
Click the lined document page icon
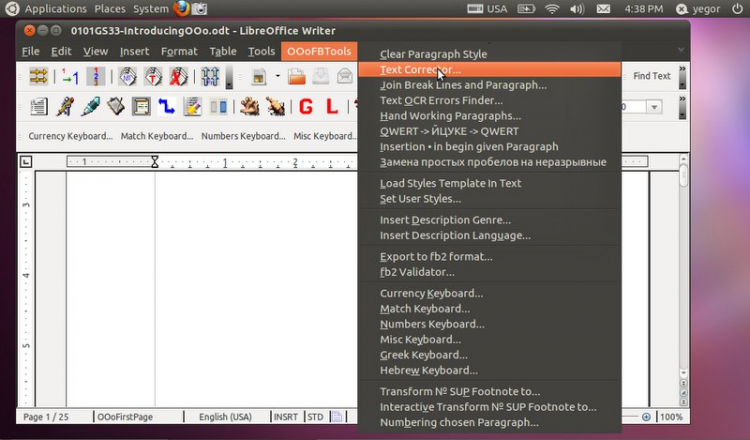[38, 107]
